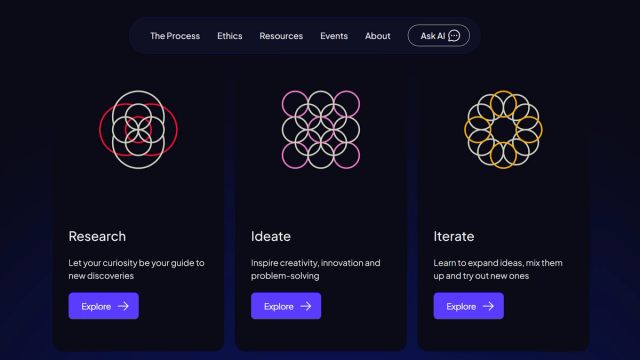Click the yellow ring Iterate graphic
The height and width of the screenshot is (360, 640).
point(503,129)
